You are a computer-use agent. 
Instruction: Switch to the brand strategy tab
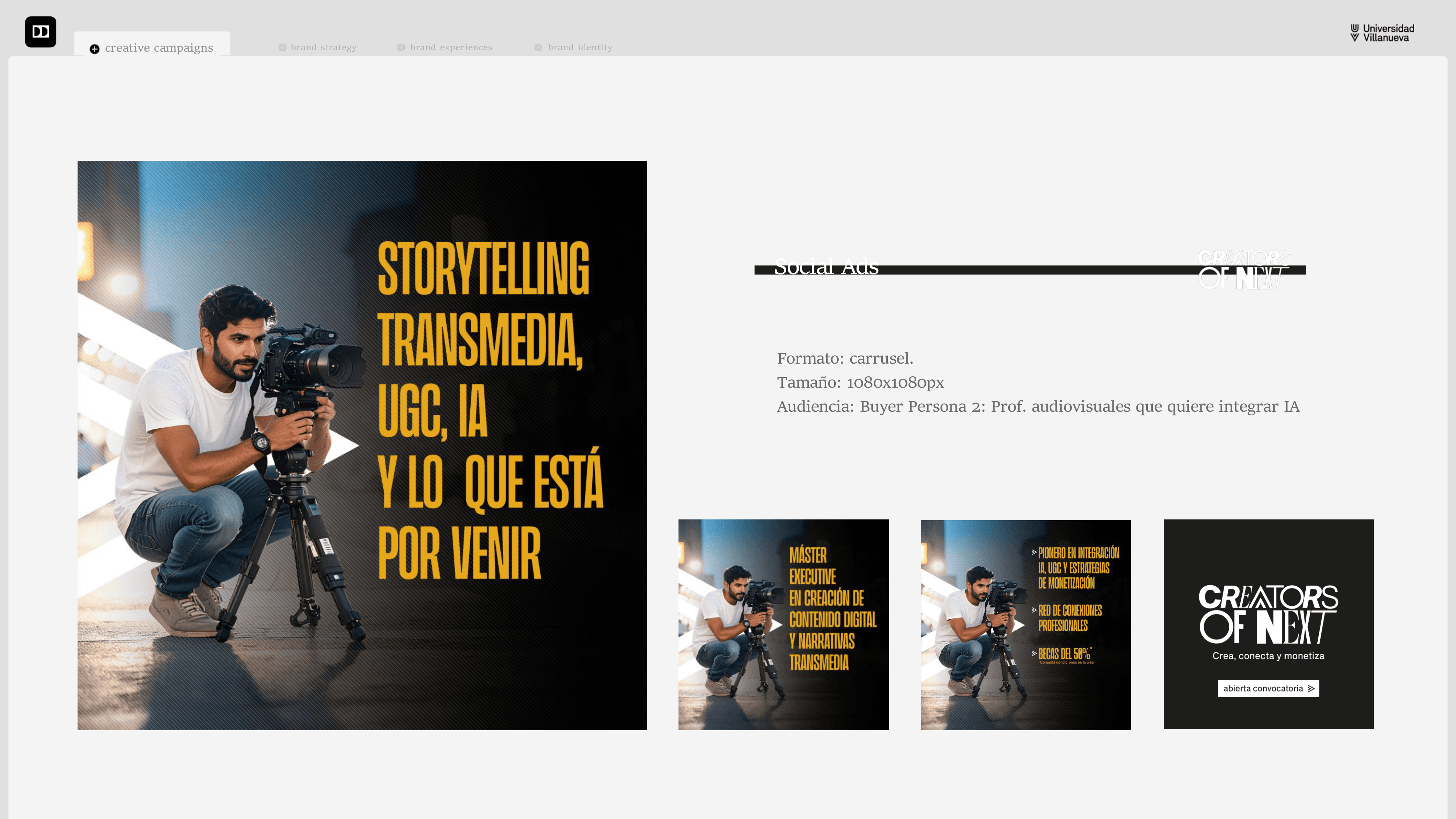323,47
